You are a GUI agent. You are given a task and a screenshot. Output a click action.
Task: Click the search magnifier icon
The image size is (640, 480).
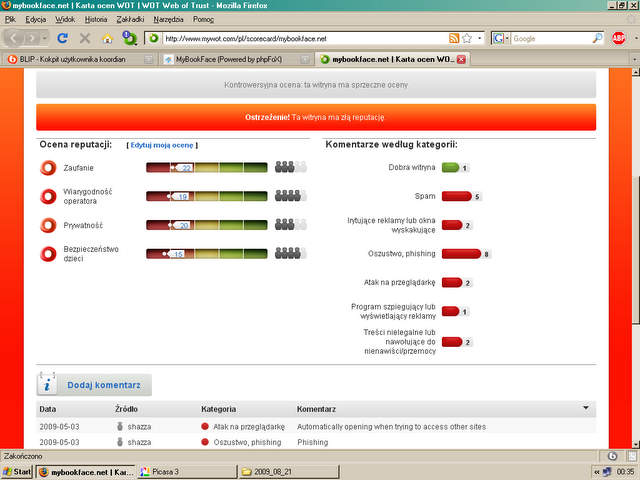tap(597, 38)
